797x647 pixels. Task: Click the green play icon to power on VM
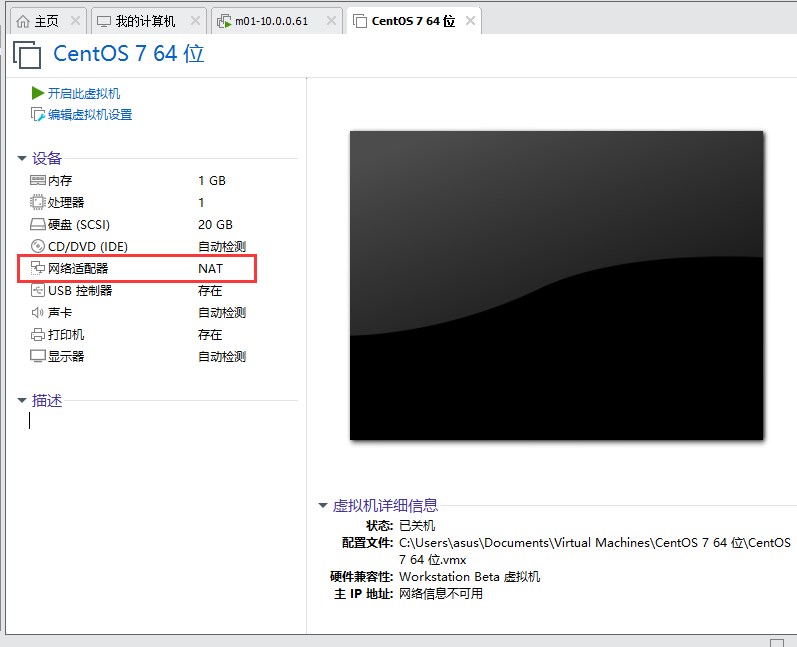(38, 93)
